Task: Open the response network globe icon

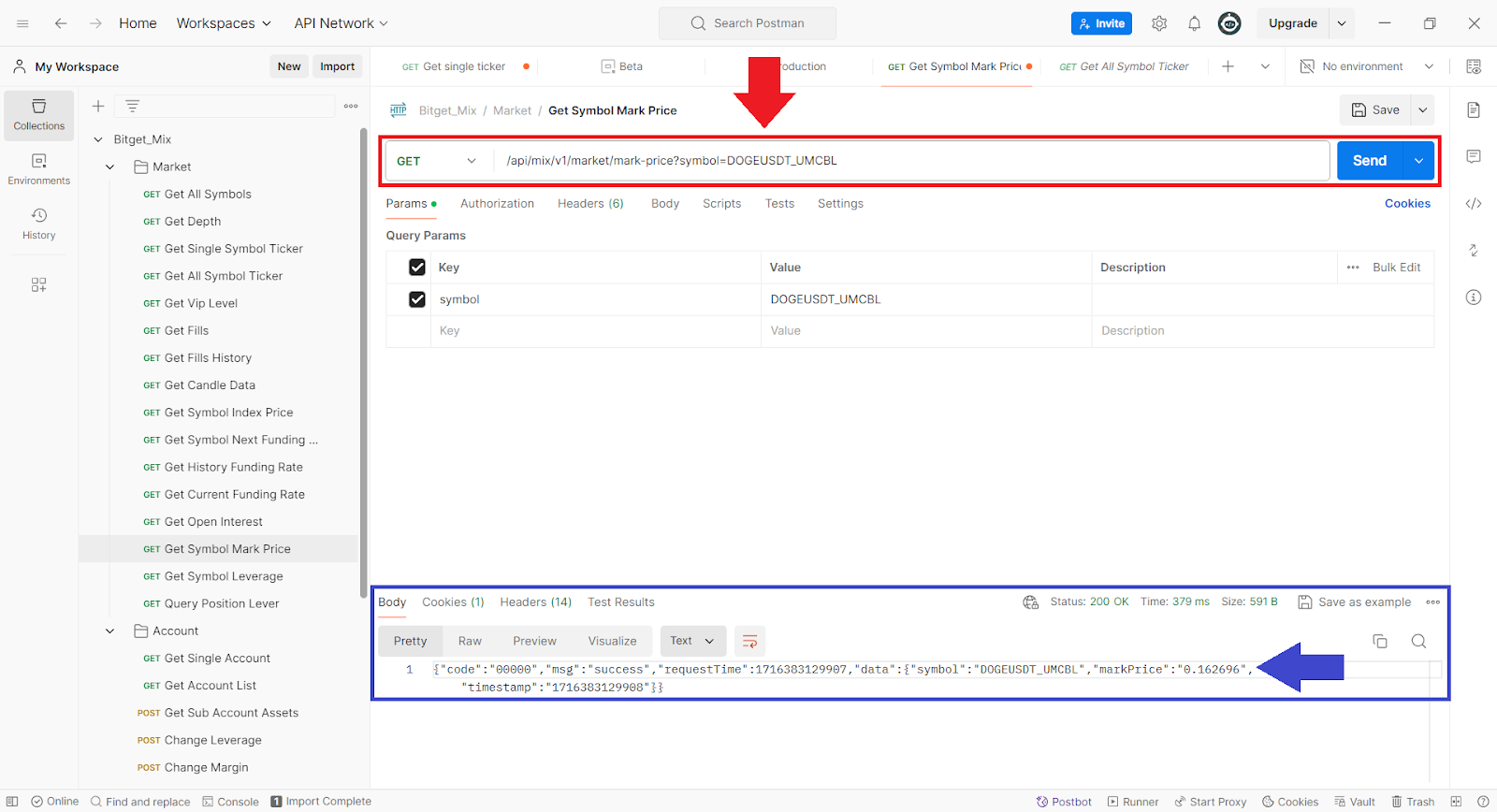Action: [1031, 602]
